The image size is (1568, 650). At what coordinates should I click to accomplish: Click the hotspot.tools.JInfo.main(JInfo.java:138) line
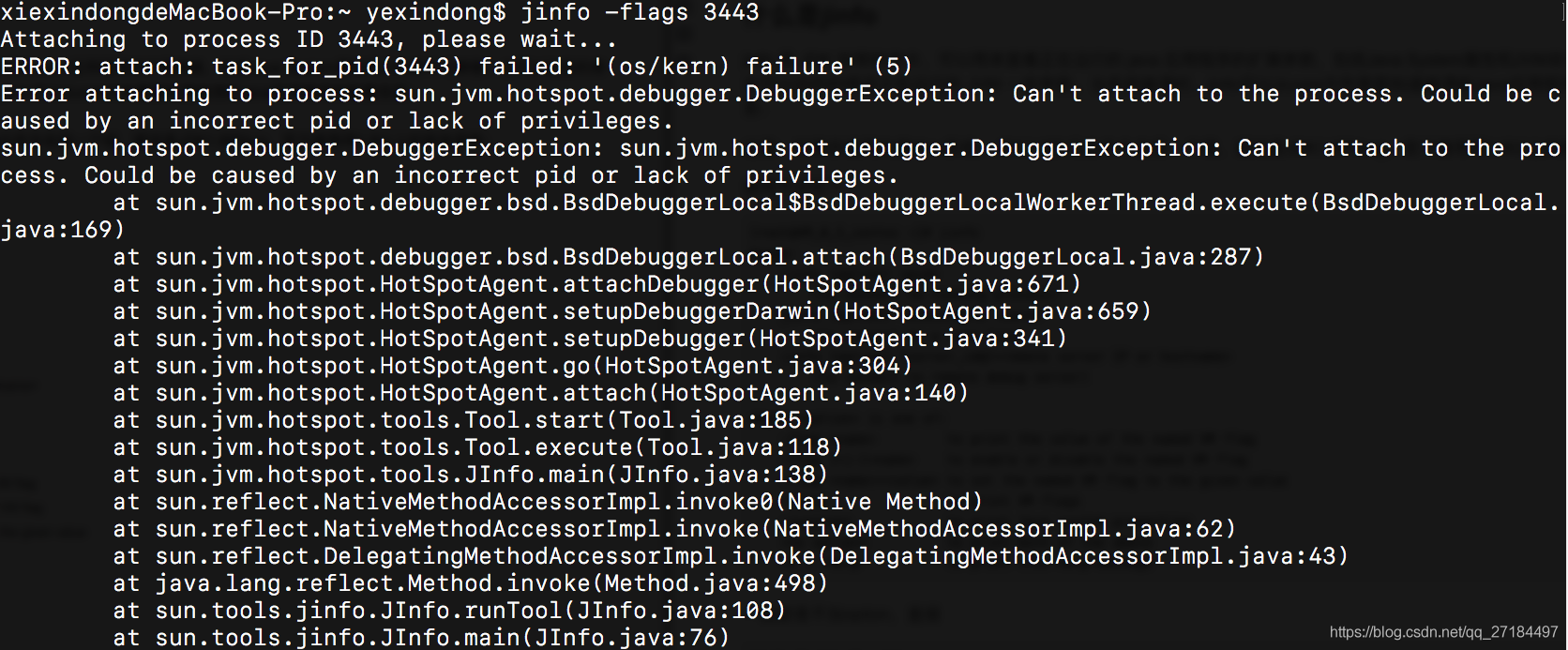pyautogui.click(x=471, y=475)
